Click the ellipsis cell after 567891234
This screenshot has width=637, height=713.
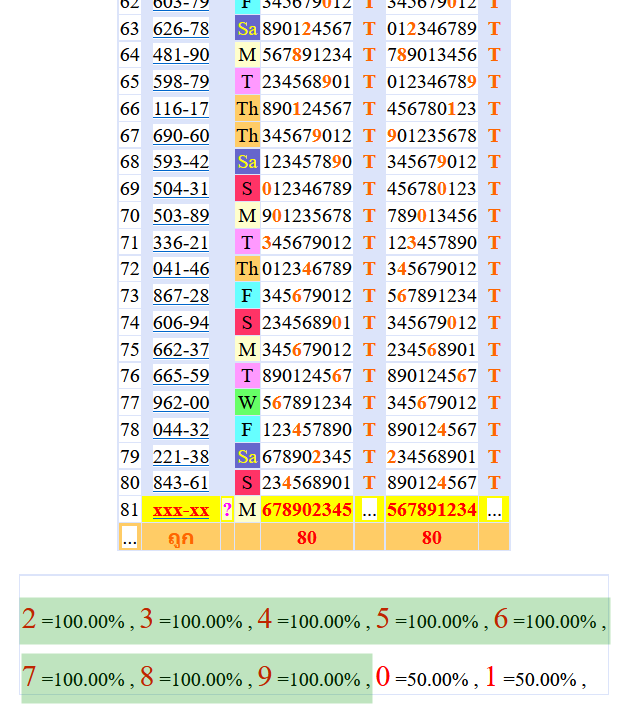pyautogui.click(x=494, y=510)
